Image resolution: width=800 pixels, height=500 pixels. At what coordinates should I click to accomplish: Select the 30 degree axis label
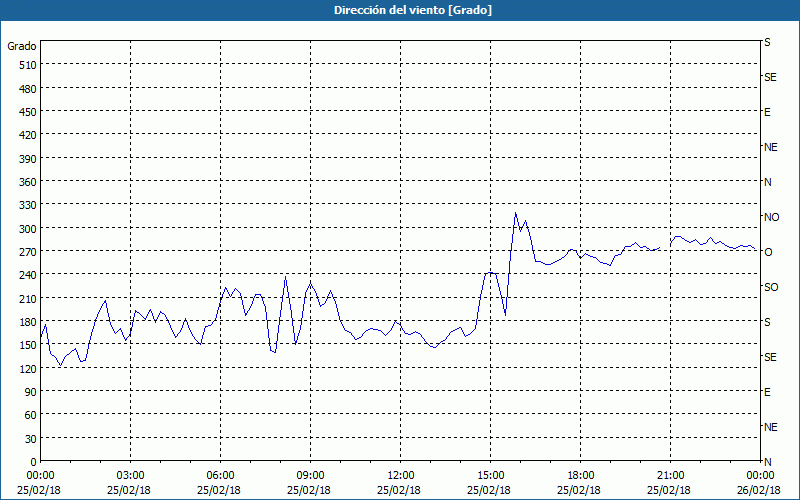(31, 439)
